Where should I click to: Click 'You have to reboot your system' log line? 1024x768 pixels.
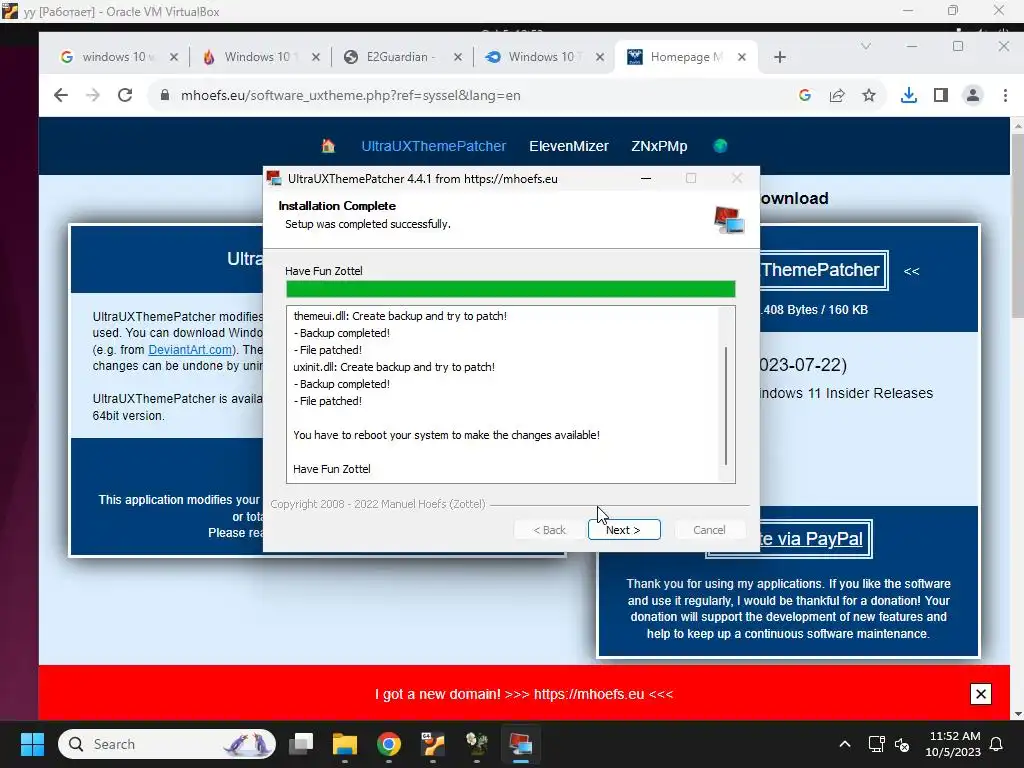[x=446, y=435]
